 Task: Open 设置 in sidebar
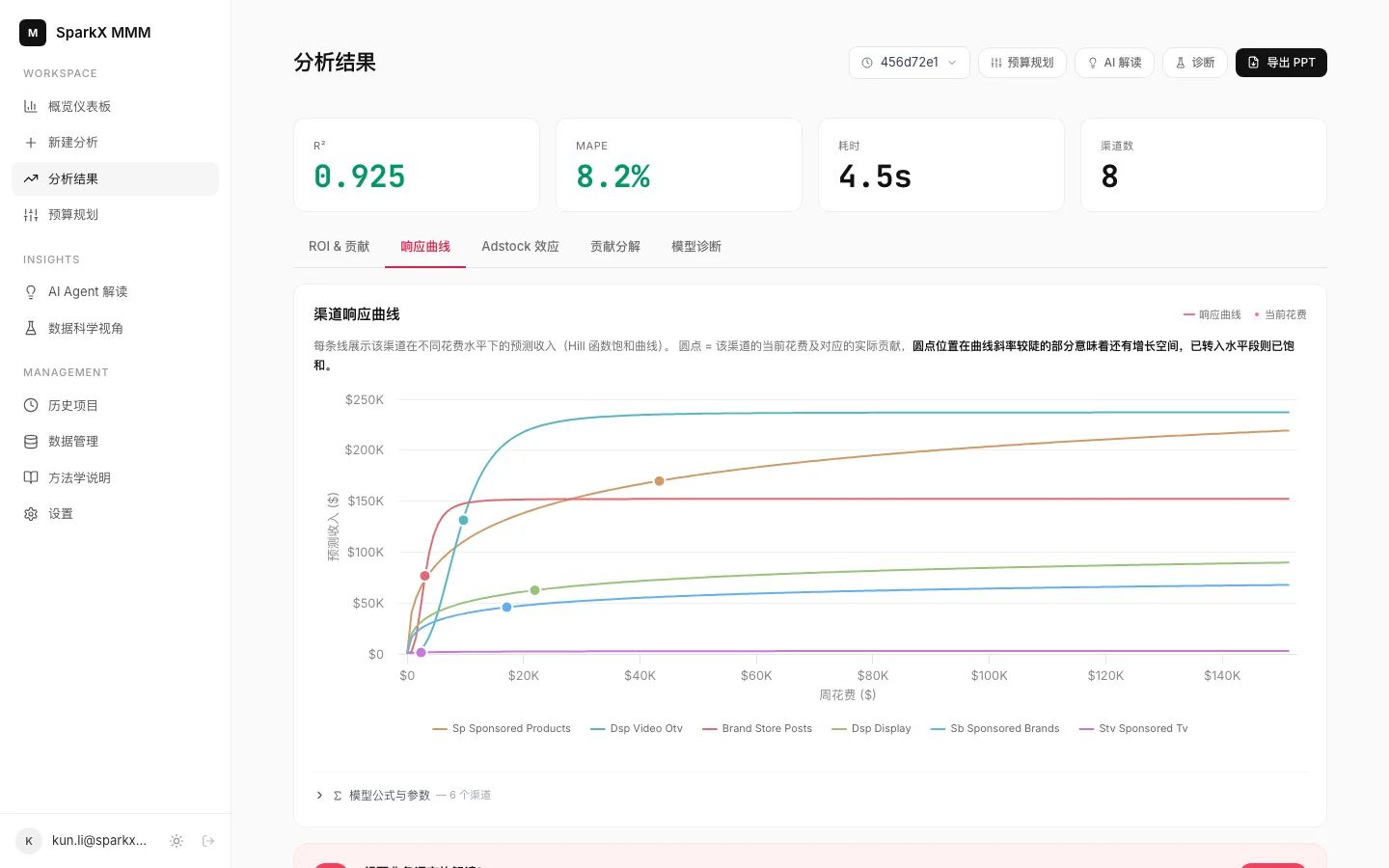(x=115, y=514)
